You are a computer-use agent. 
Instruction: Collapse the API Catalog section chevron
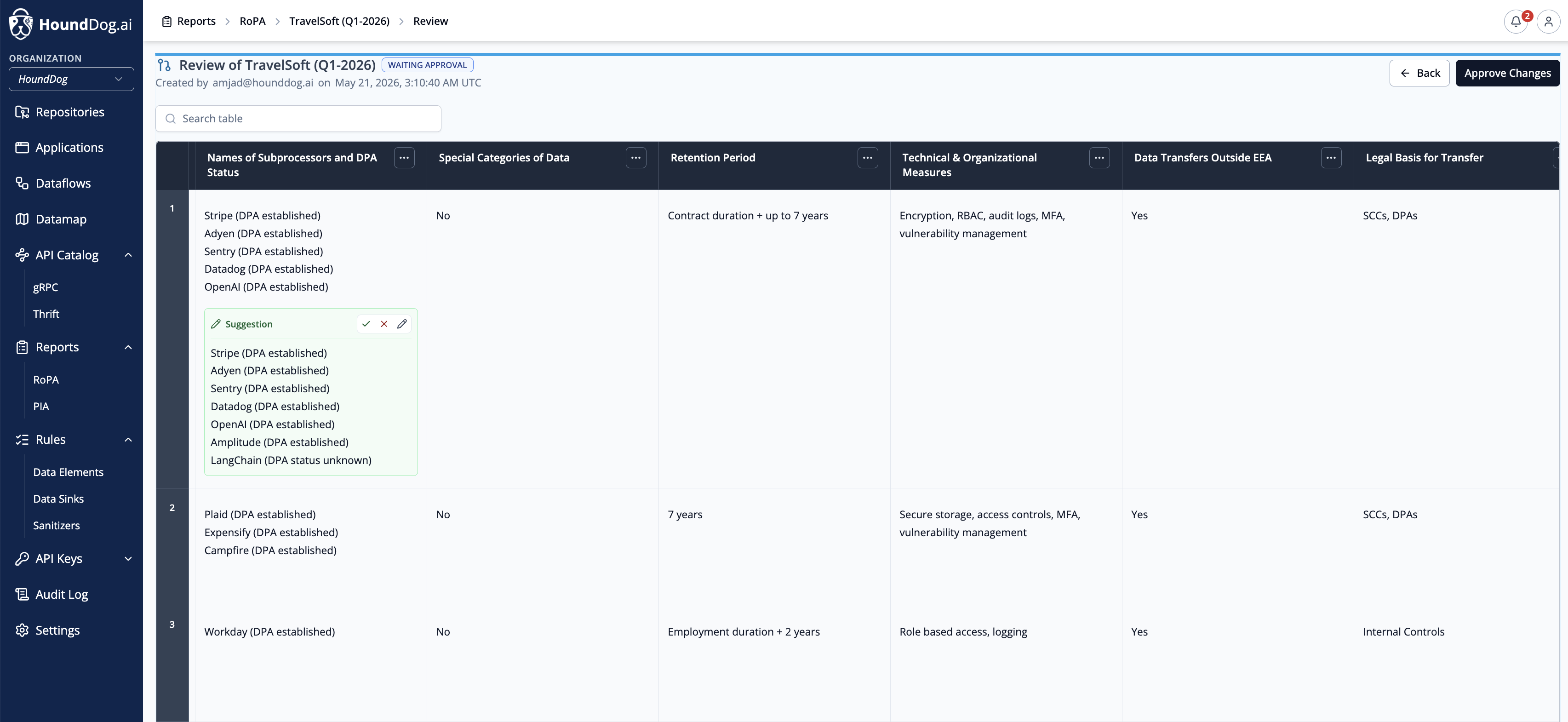tap(128, 255)
